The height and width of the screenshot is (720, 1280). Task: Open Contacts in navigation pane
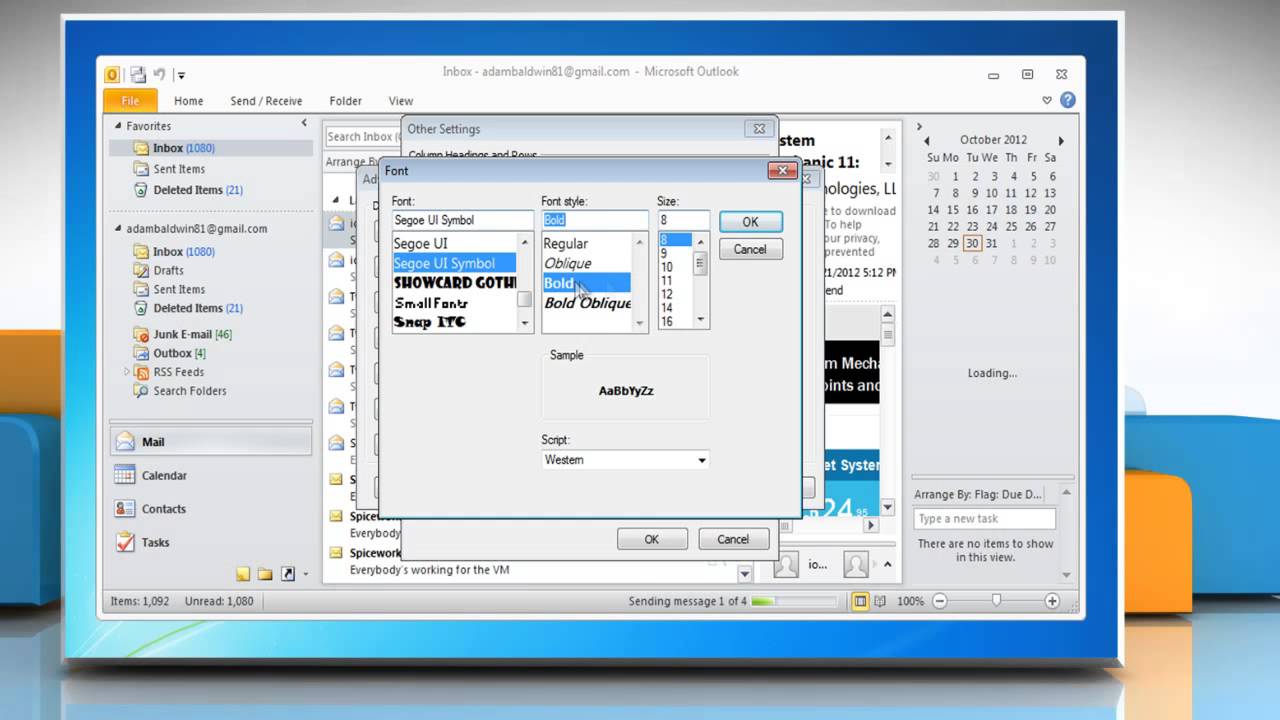pyautogui.click(x=211, y=509)
